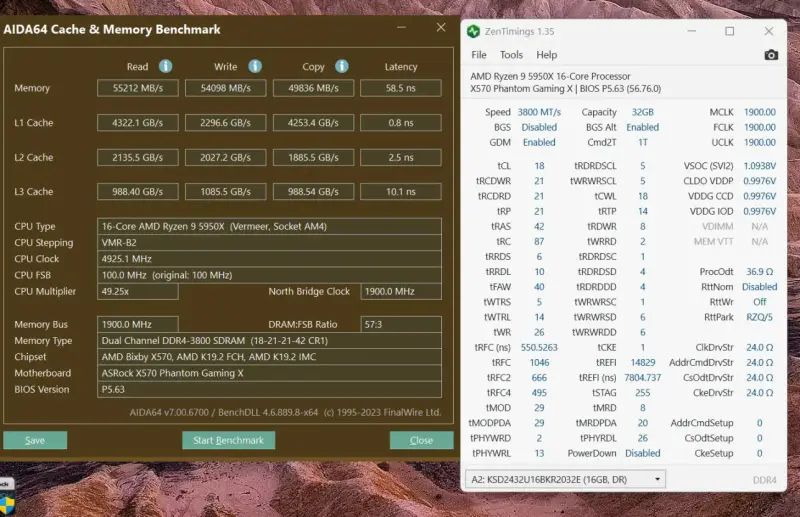Click the ProcOdt value 36.9 Ω

coord(759,272)
